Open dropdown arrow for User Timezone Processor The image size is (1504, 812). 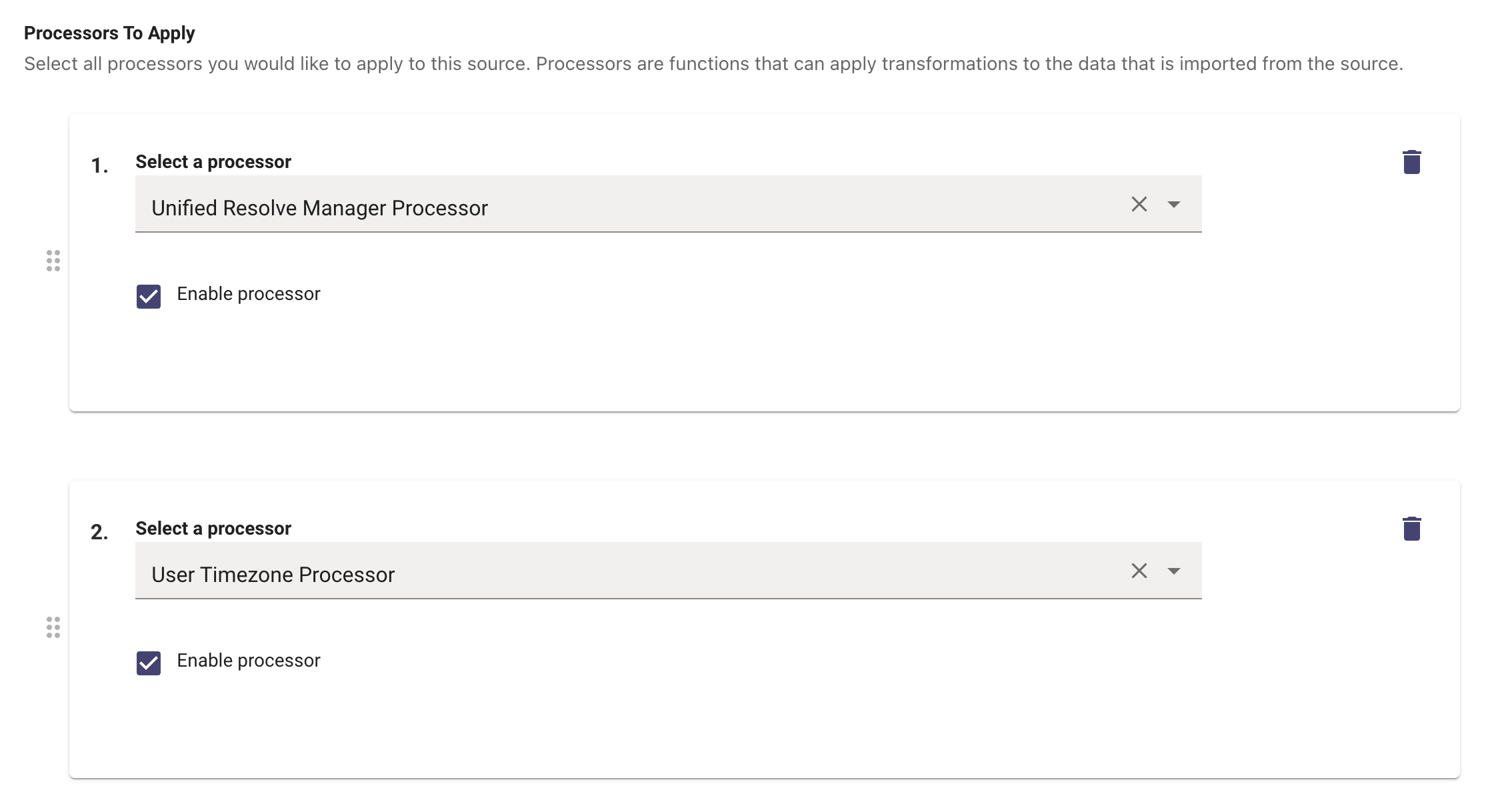click(1174, 571)
